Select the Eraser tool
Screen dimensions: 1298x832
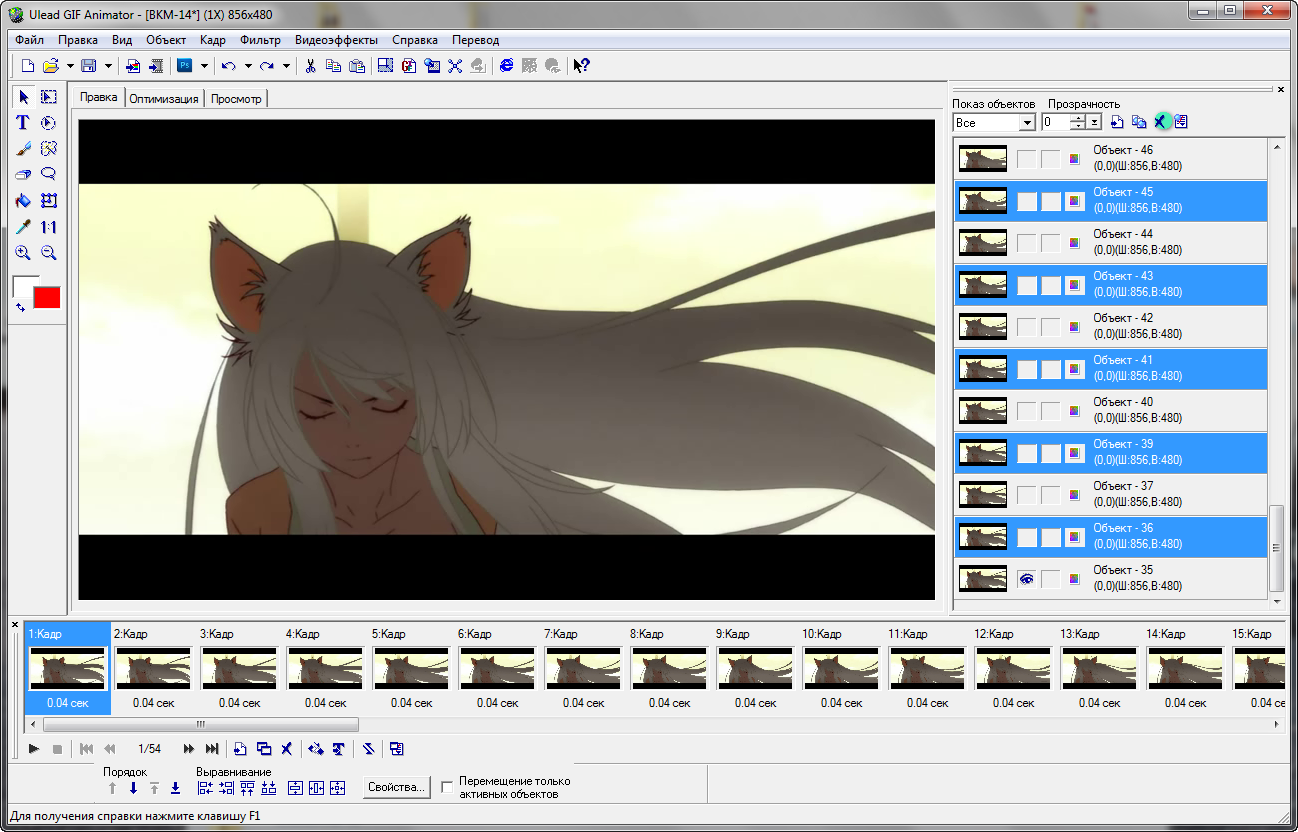coord(23,175)
